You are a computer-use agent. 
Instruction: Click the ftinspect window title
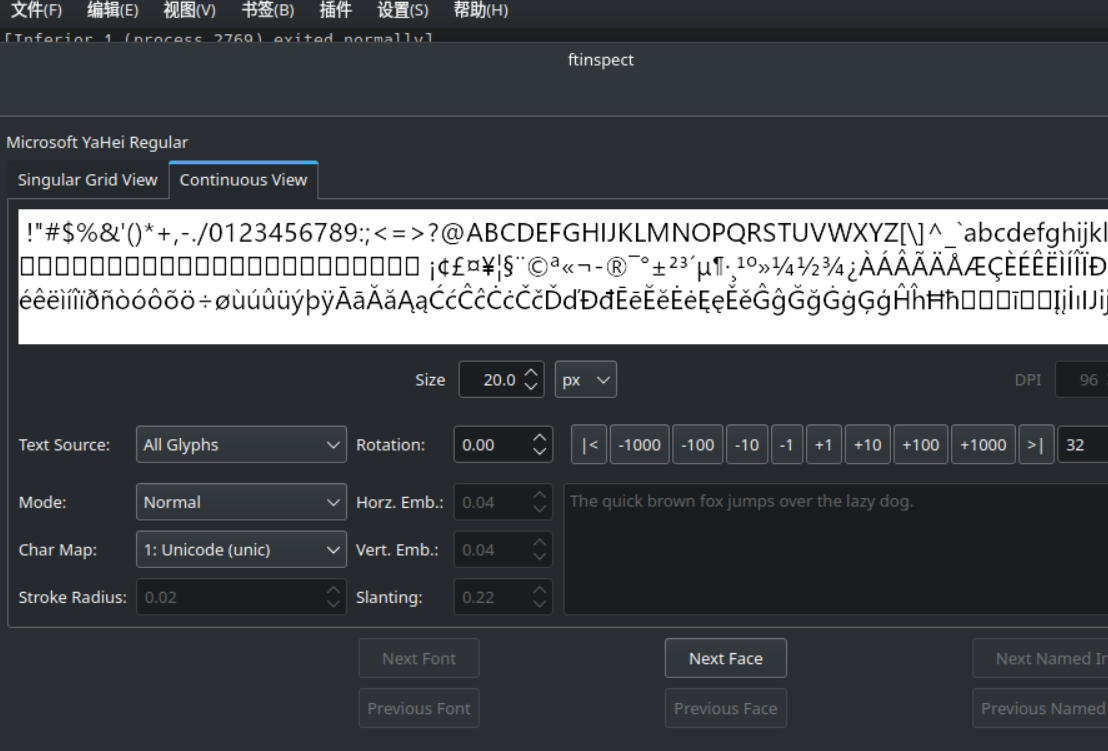click(601, 60)
